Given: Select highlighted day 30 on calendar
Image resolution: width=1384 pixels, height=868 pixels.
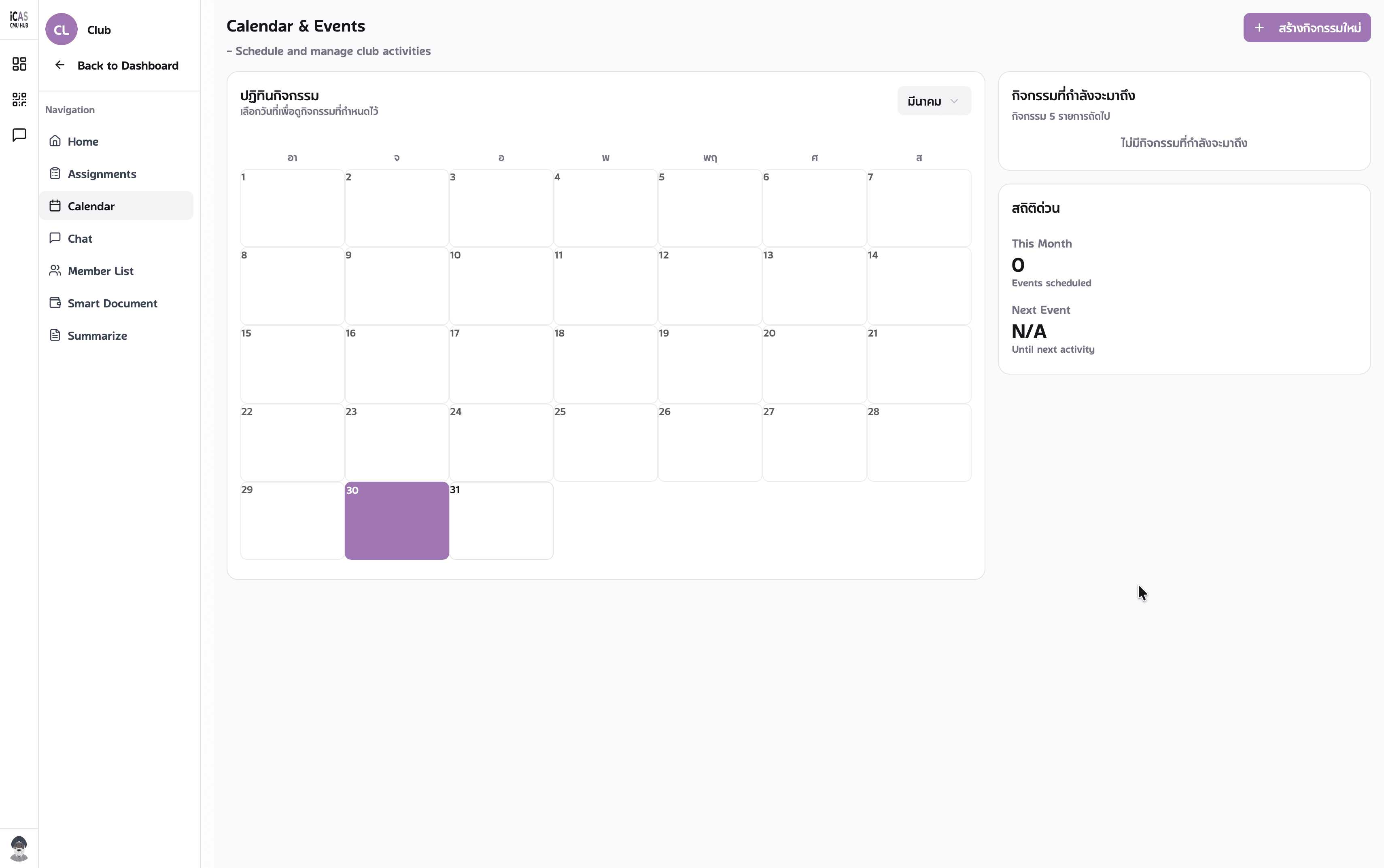Looking at the screenshot, I should [x=397, y=520].
